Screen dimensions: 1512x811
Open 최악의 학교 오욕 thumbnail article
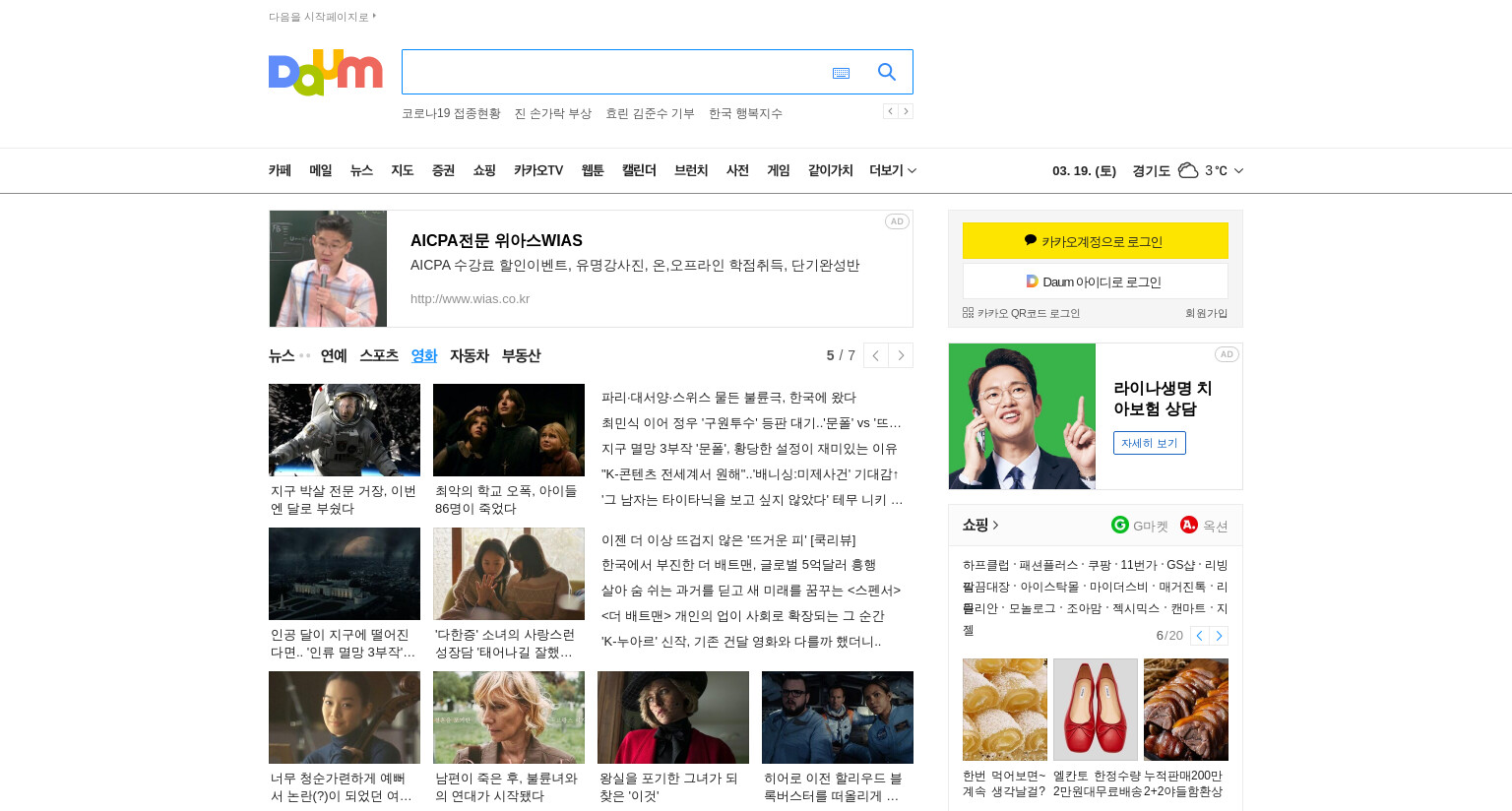(509, 430)
